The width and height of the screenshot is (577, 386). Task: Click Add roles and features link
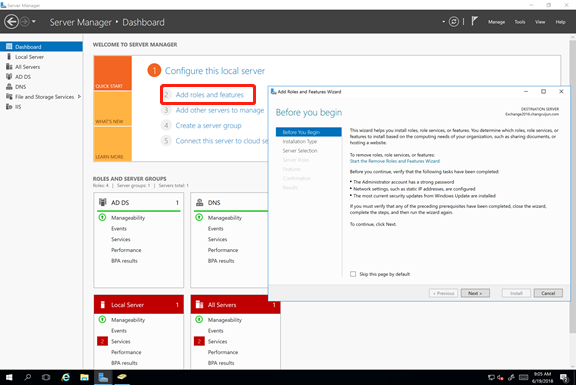[x=209, y=95]
